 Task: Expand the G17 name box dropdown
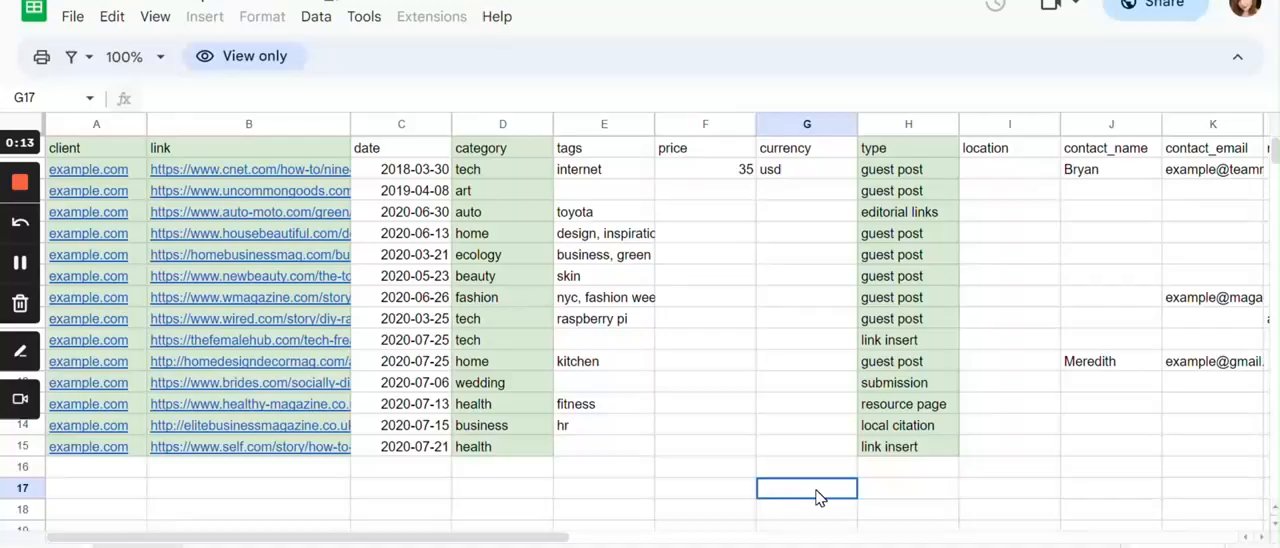(89, 98)
